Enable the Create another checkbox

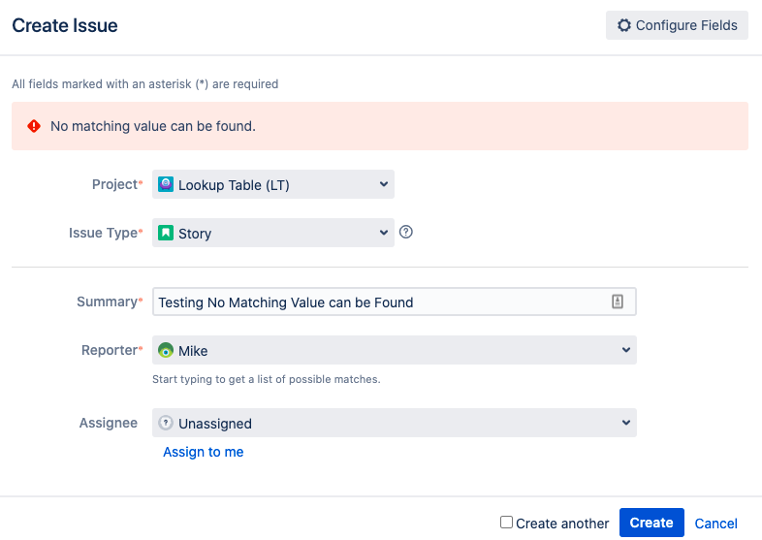point(507,522)
